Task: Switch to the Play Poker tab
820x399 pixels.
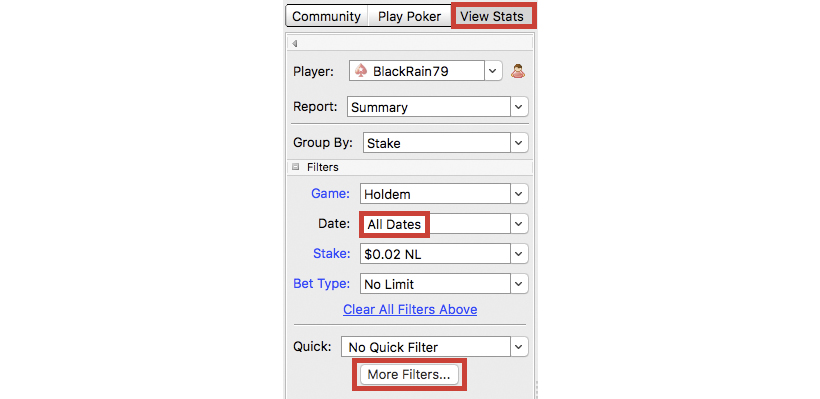Action: point(409,17)
